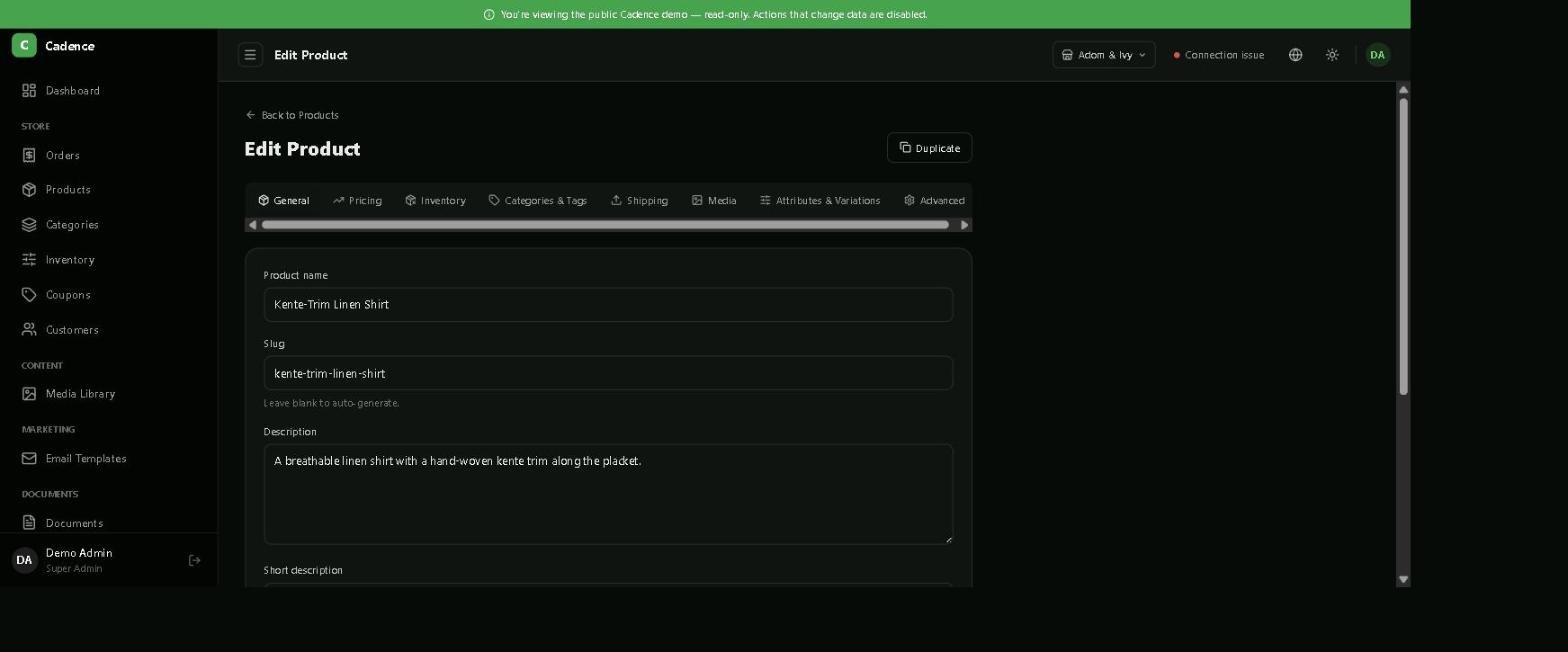This screenshot has width=1568, height=652.
Task: Toggle sidebar with hamburger menu icon
Action: click(250, 55)
